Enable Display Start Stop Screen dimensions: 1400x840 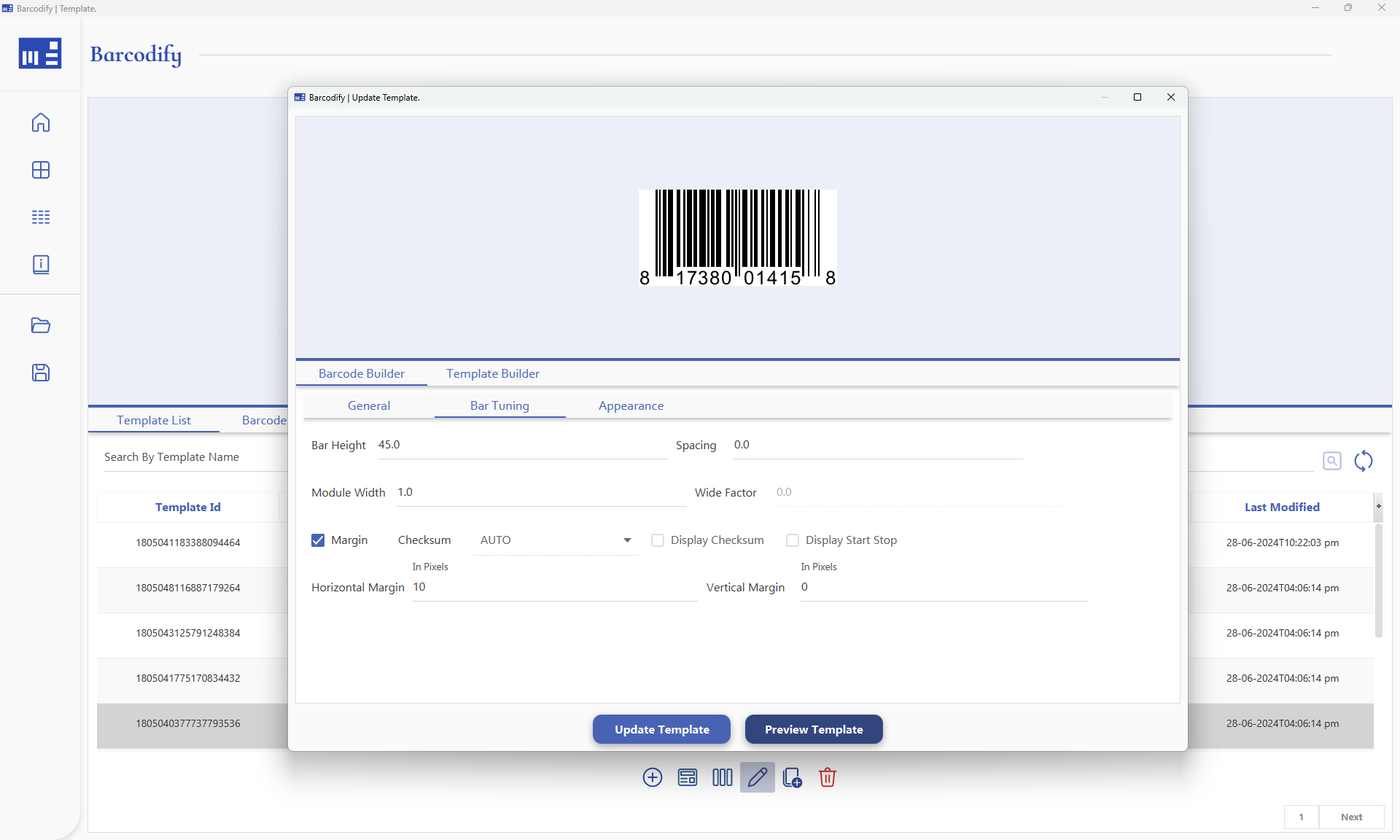click(x=793, y=540)
